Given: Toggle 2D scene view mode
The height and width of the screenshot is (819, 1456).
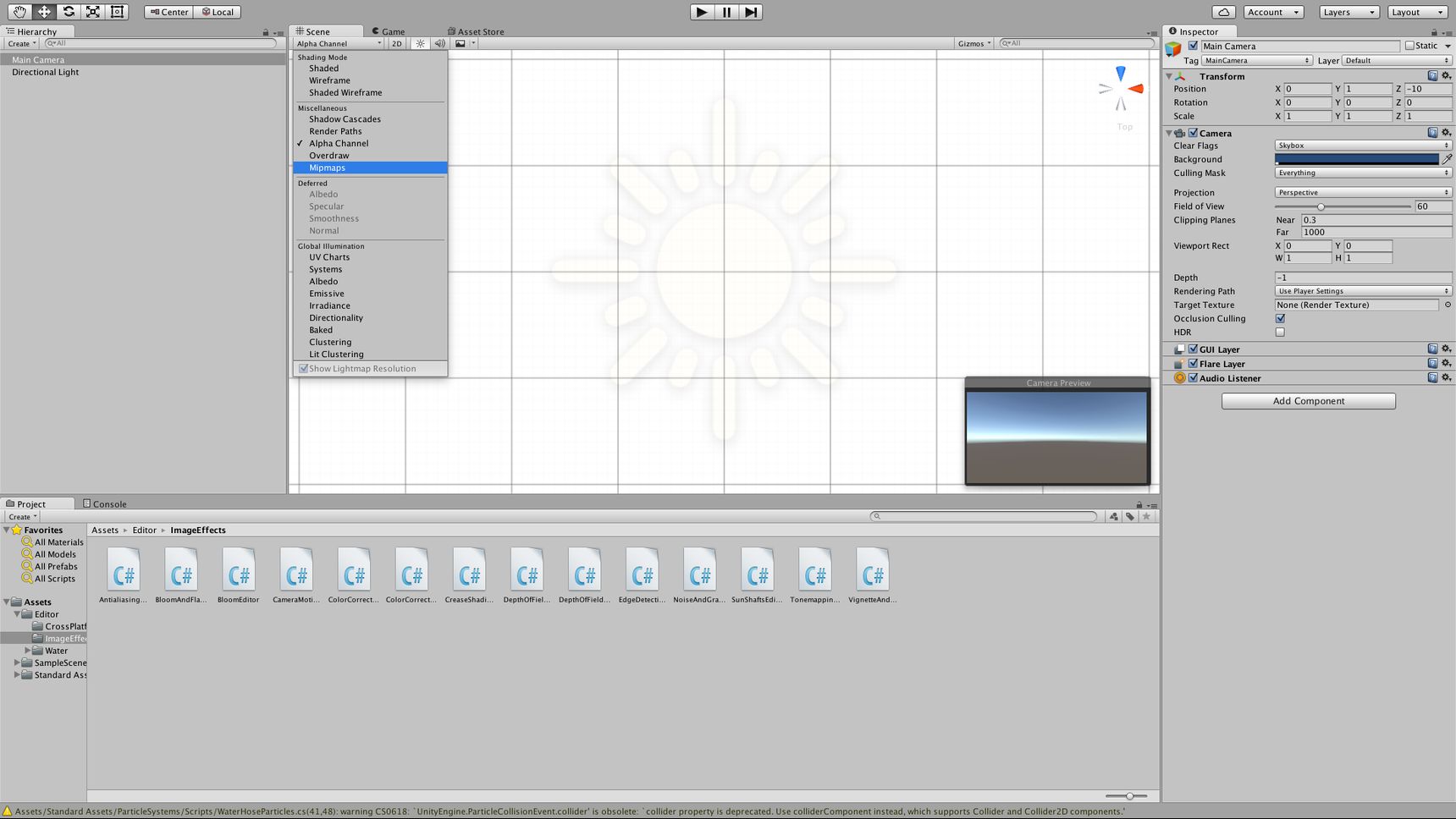Looking at the screenshot, I should [x=396, y=43].
